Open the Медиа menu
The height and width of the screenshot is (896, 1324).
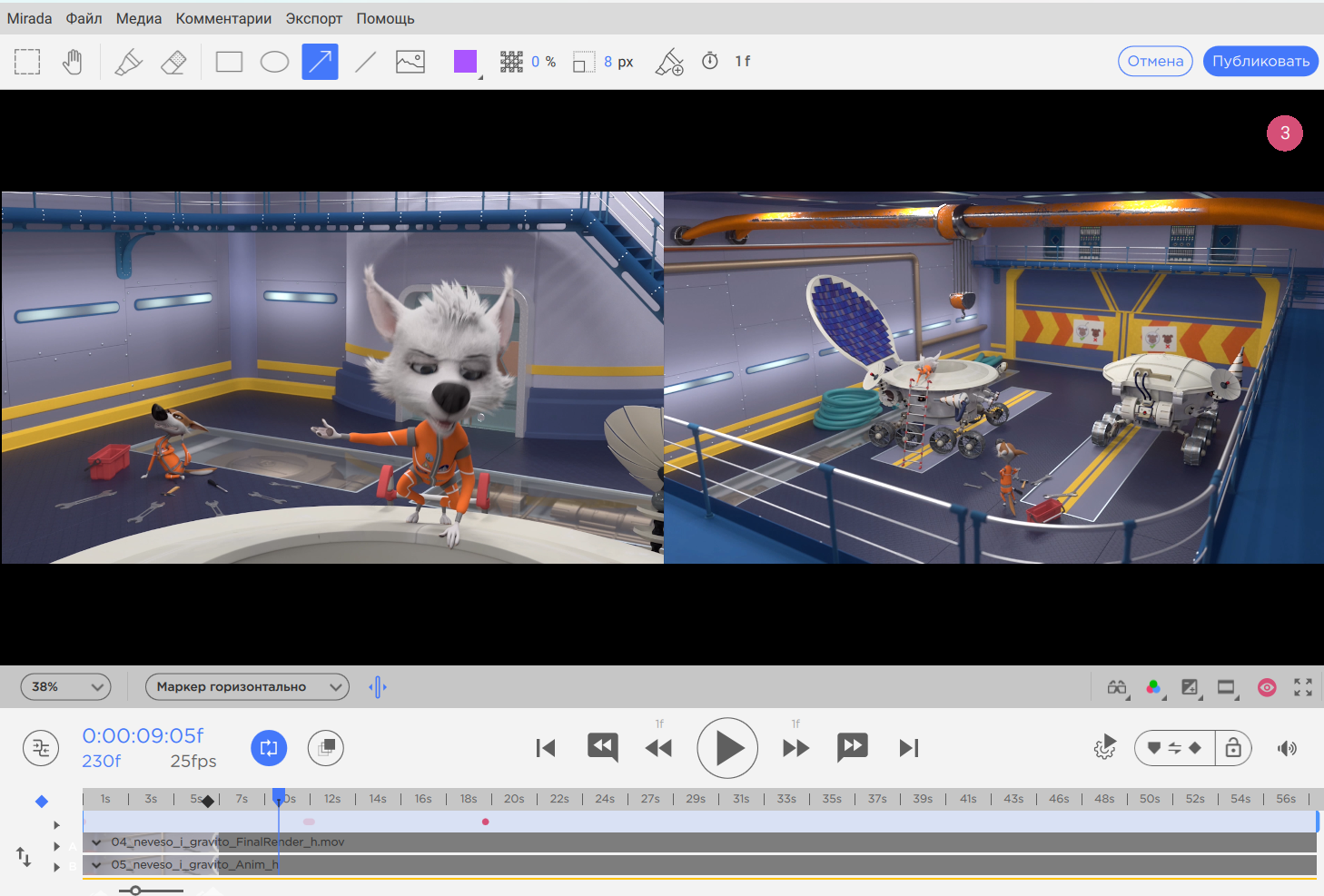(x=139, y=18)
